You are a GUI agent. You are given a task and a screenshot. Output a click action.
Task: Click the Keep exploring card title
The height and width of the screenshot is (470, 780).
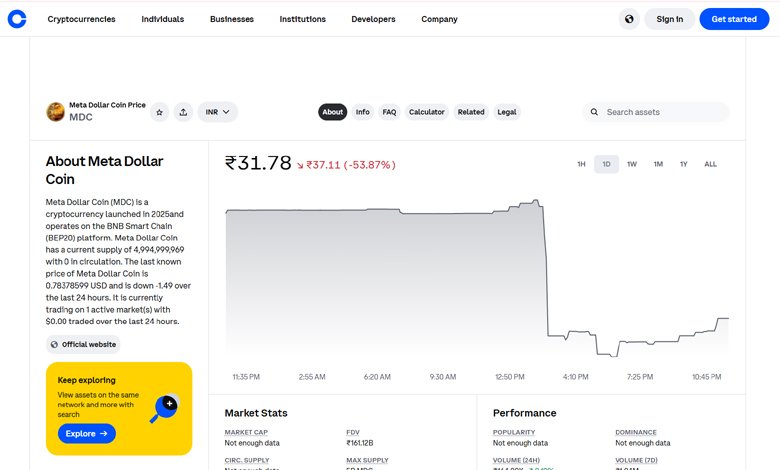(x=87, y=380)
